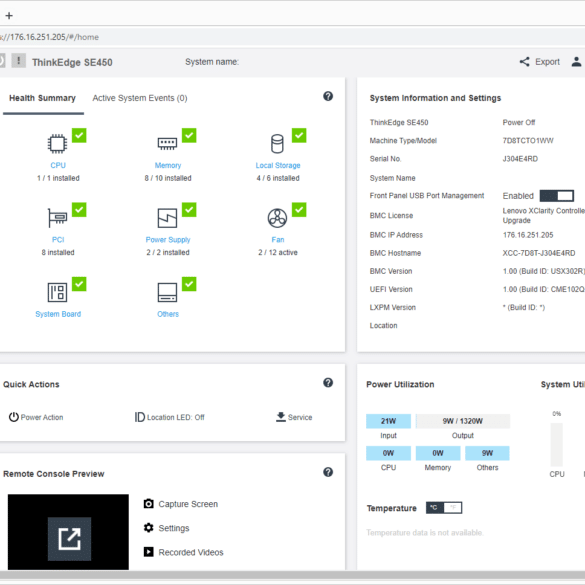Open the Power Supply icon
The image size is (585, 585).
pos(167,218)
